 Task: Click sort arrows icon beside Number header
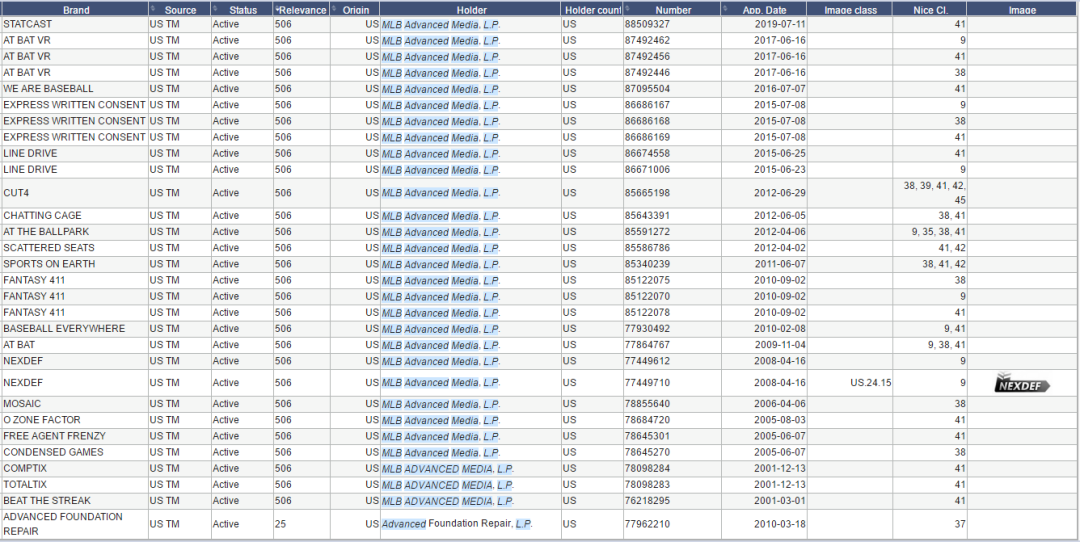point(627,8)
